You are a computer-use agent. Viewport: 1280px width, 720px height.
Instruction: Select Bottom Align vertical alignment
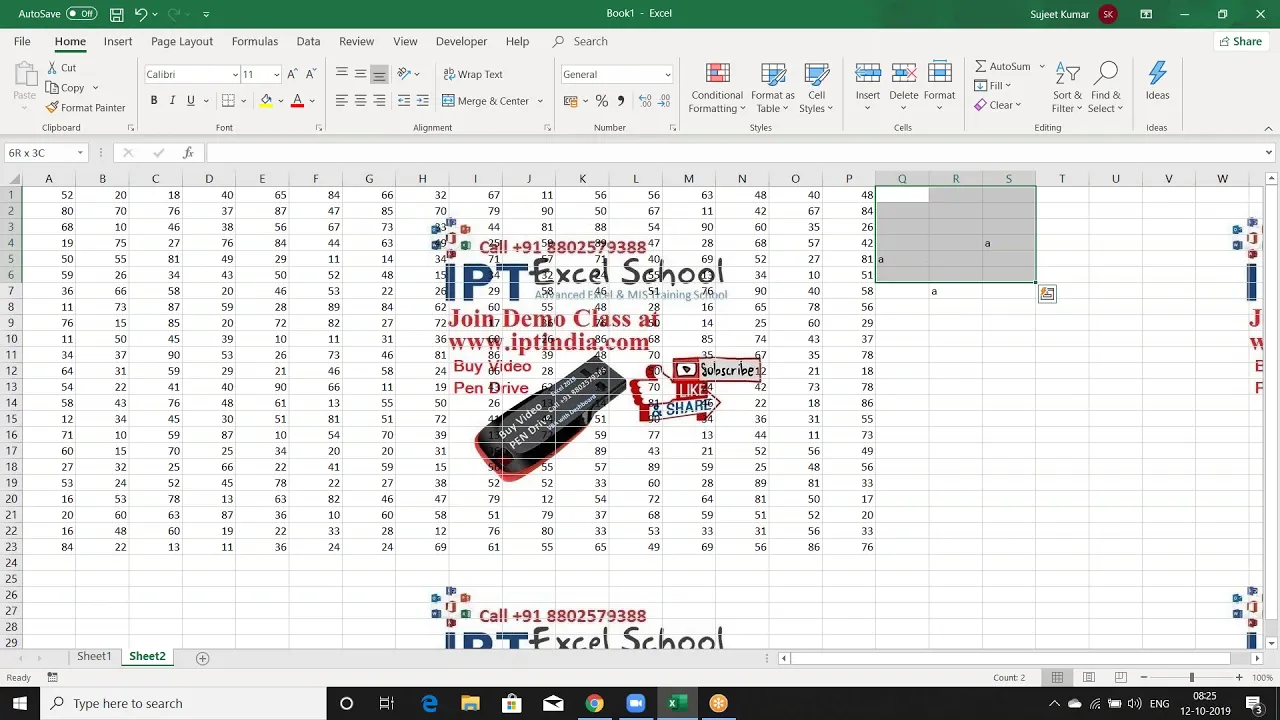[379, 74]
